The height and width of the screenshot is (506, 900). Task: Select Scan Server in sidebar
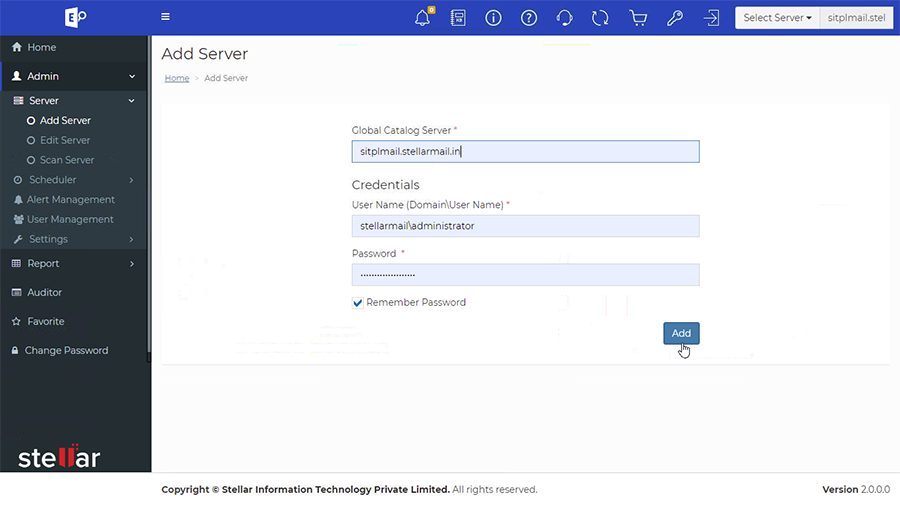[67, 160]
